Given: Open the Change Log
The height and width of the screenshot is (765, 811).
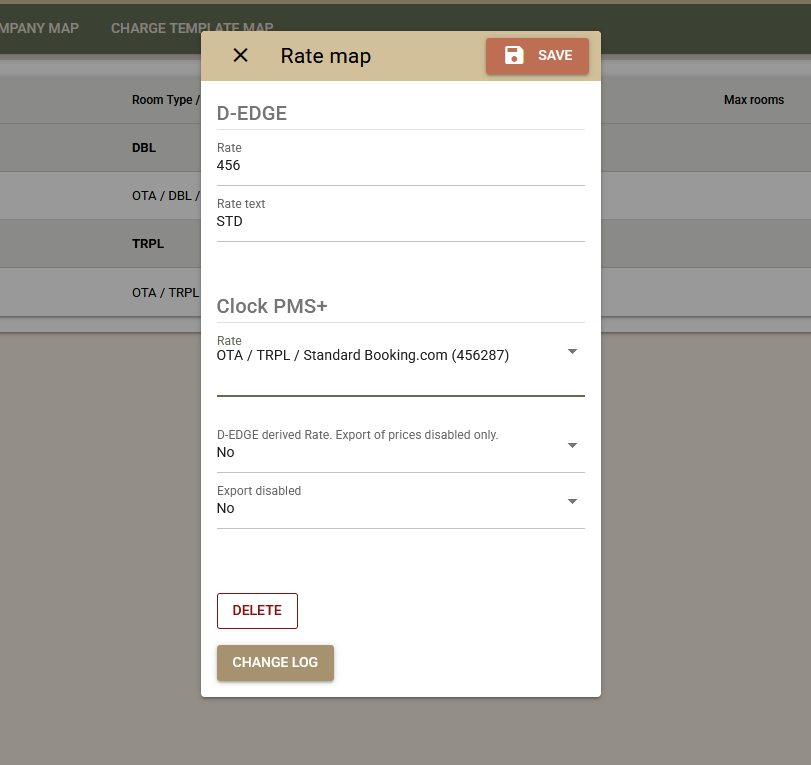Looking at the screenshot, I should click(275, 663).
